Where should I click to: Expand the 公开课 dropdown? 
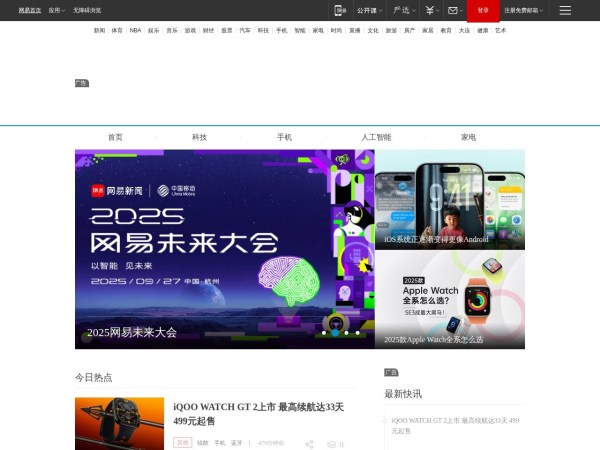[369, 10]
